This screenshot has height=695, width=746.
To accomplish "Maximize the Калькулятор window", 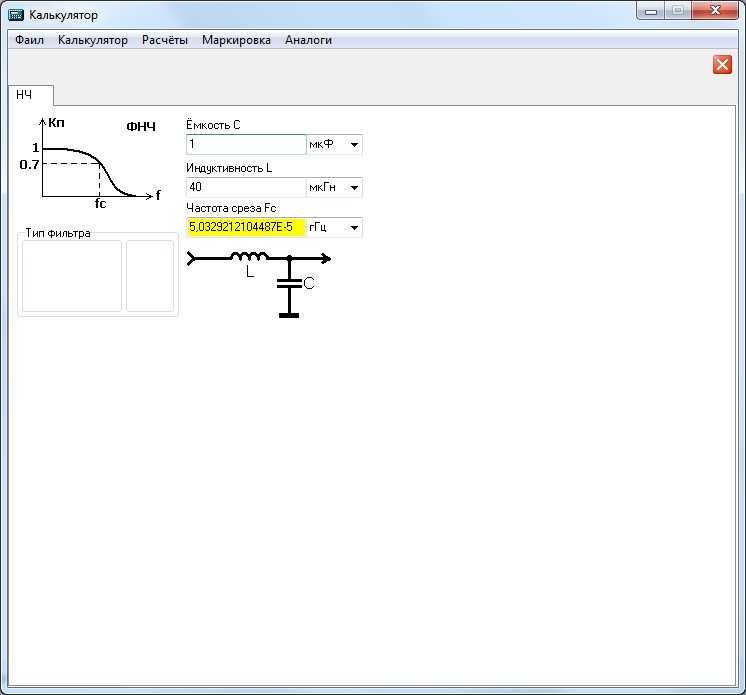I will [677, 11].
